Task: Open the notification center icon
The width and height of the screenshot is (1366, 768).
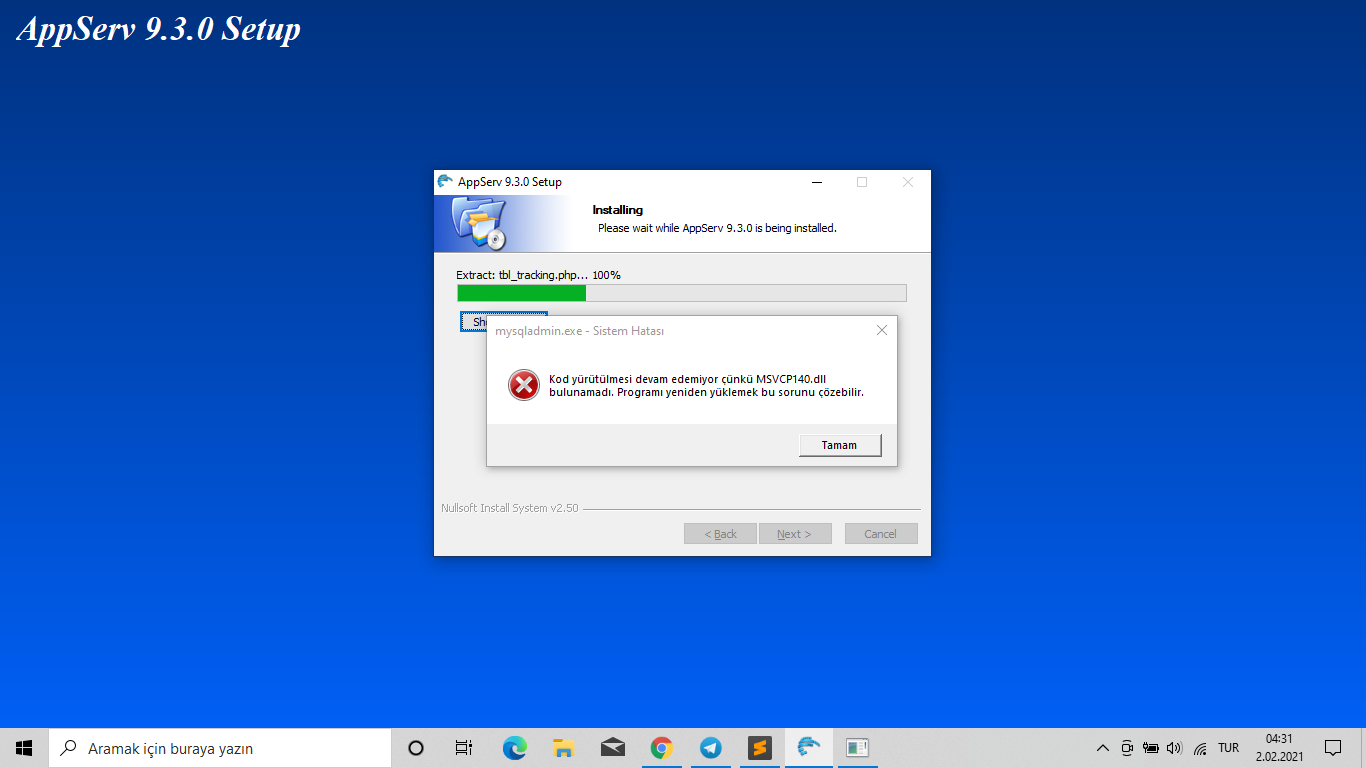Action: pos(1333,748)
